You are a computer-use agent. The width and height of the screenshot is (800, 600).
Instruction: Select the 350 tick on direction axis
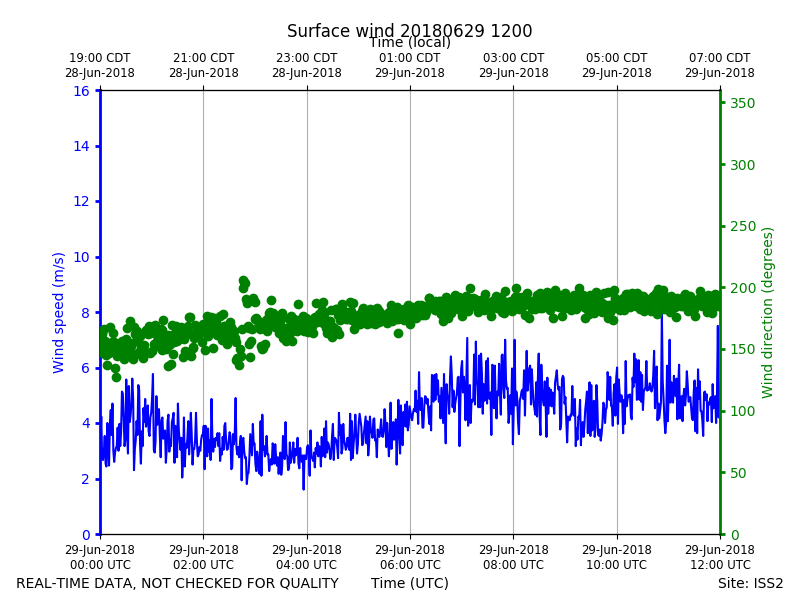[x=742, y=103]
